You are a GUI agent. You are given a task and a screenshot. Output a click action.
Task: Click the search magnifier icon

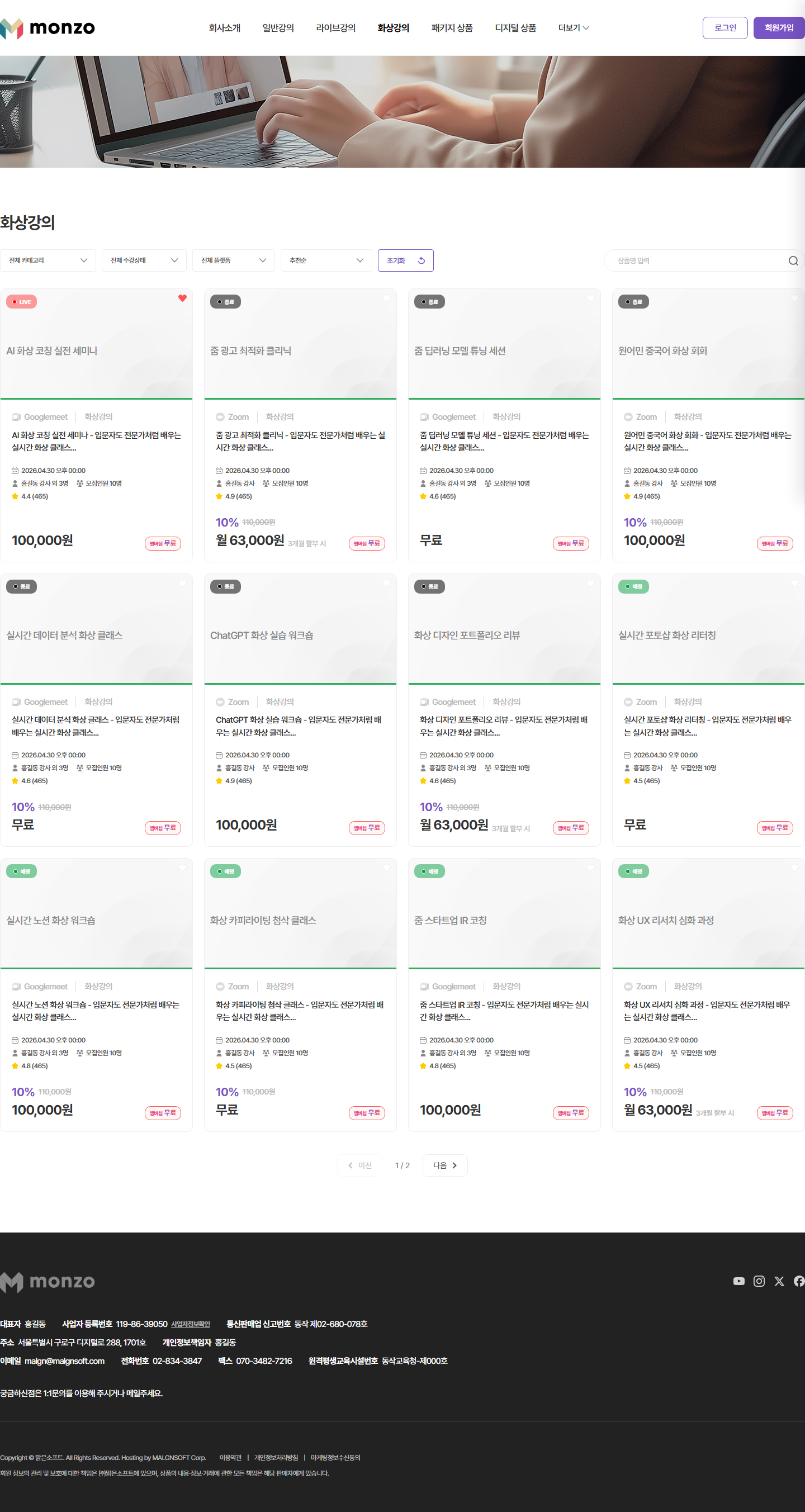pos(793,260)
